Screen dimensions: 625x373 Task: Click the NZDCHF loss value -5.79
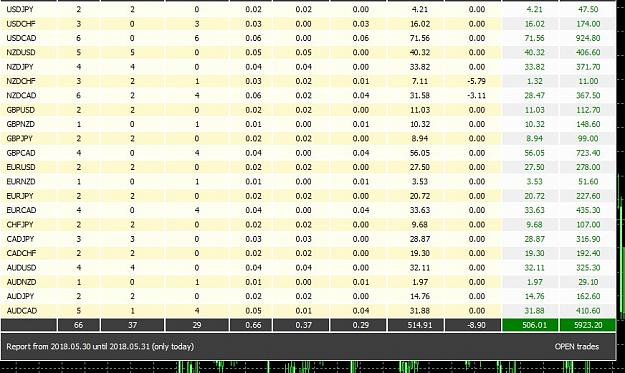pos(476,81)
